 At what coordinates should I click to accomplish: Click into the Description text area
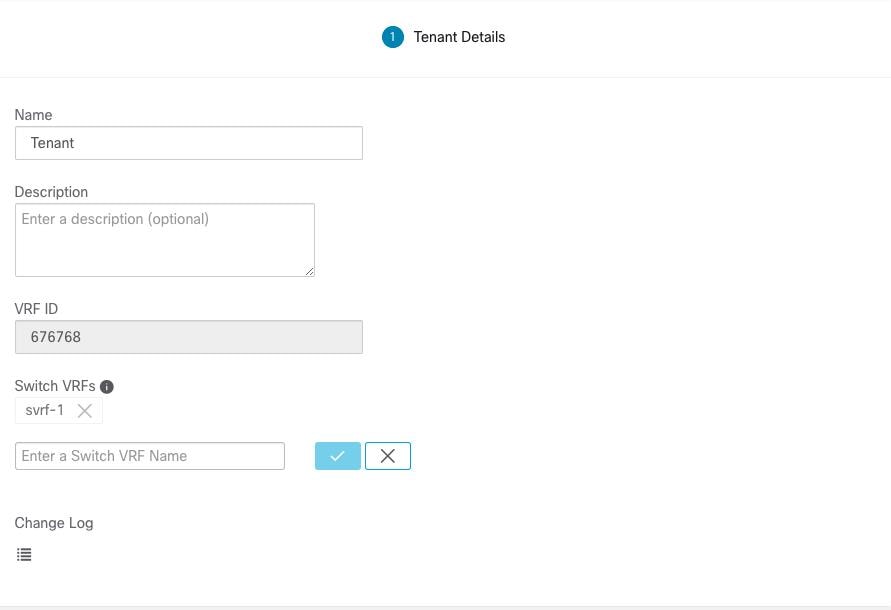pos(164,240)
